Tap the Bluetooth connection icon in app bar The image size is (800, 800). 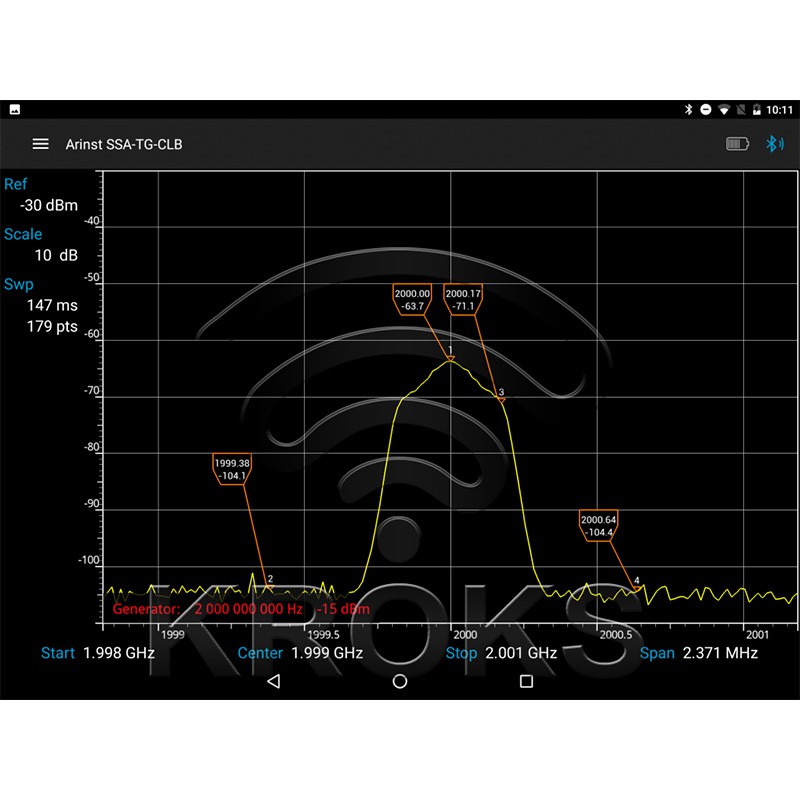774,144
